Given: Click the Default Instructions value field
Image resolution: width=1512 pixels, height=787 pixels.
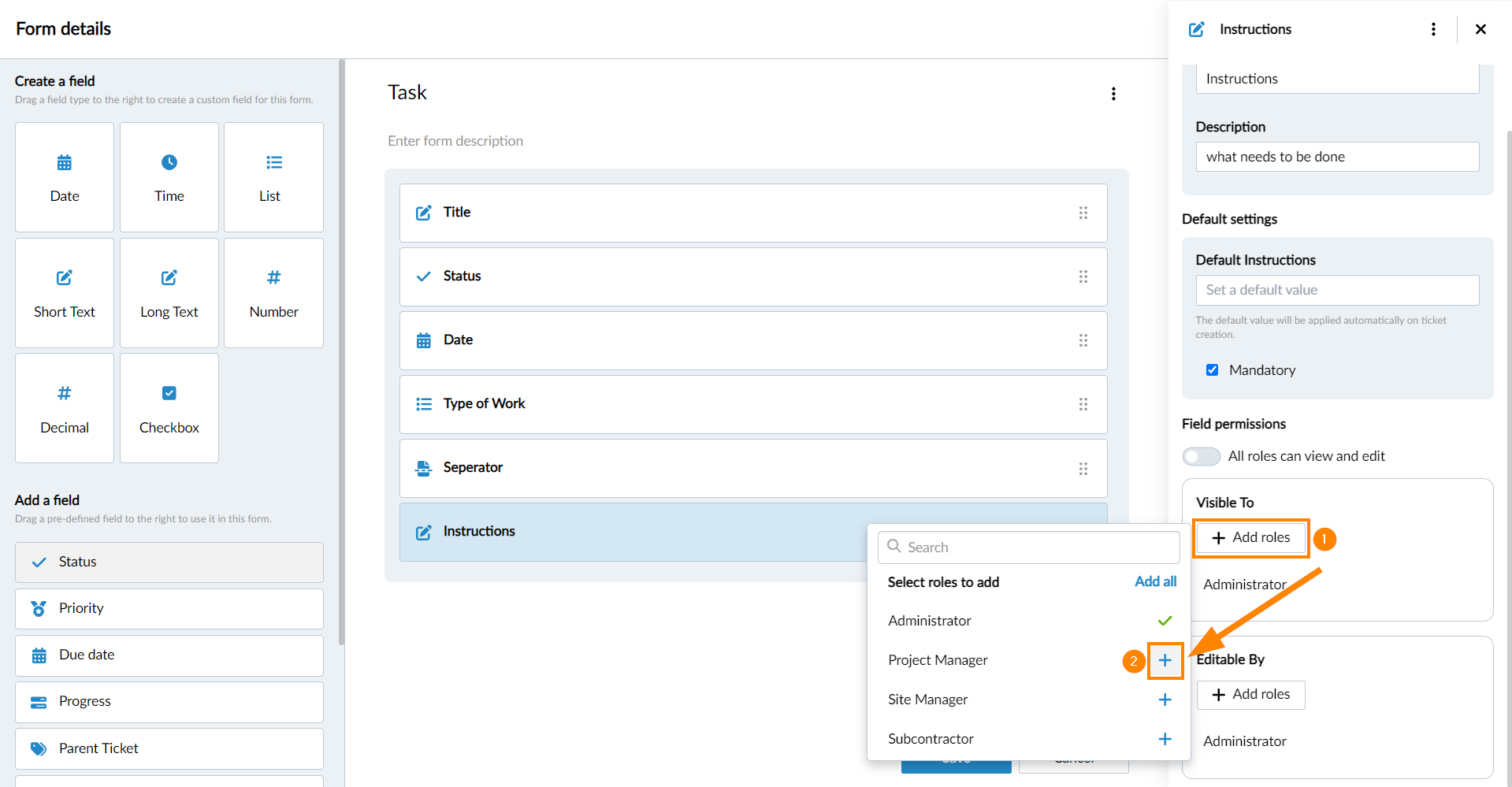Looking at the screenshot, I should 1337,290.
